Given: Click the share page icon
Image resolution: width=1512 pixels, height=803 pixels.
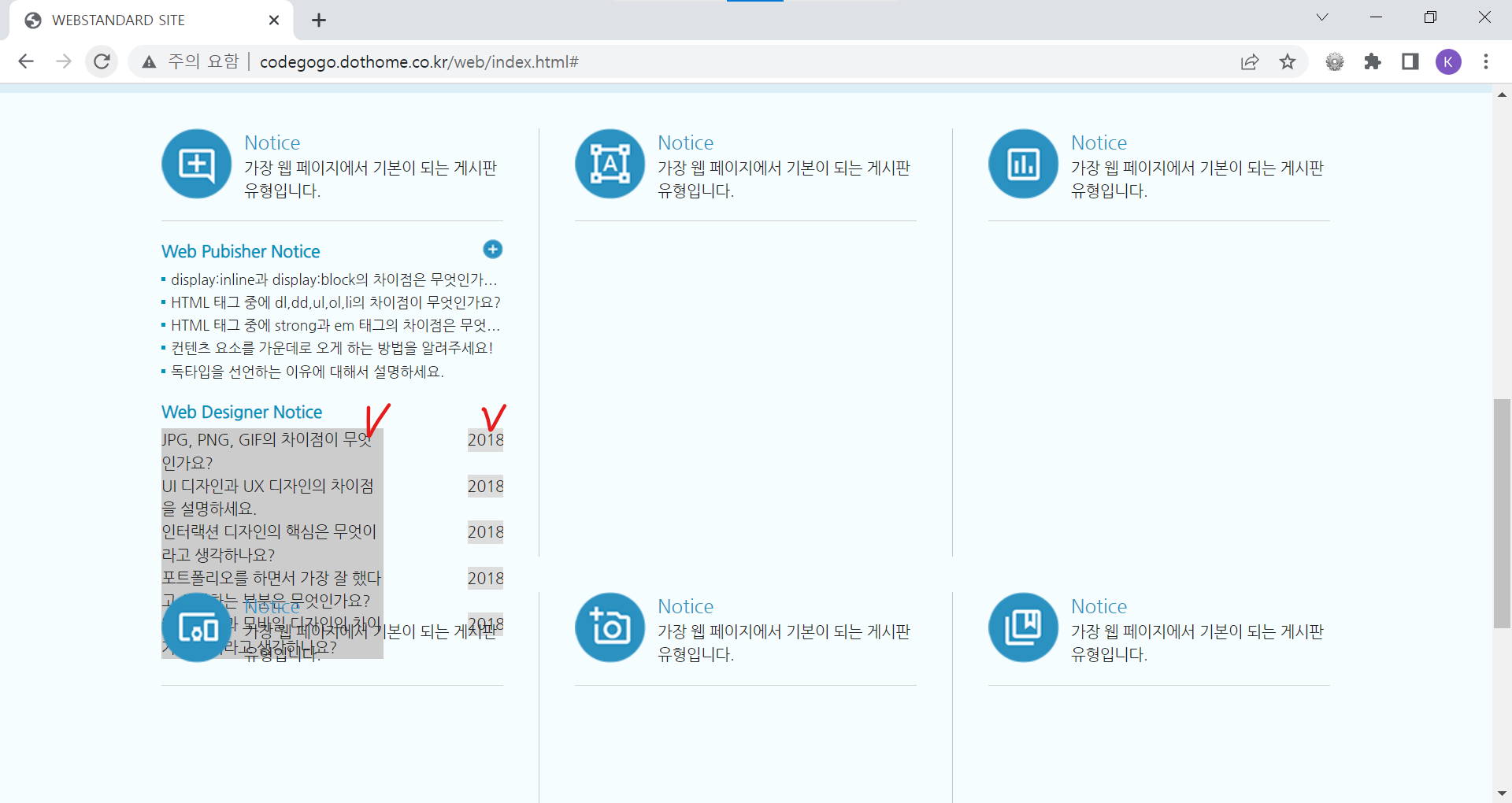Looking at the screenshot, I should 1250,61.
